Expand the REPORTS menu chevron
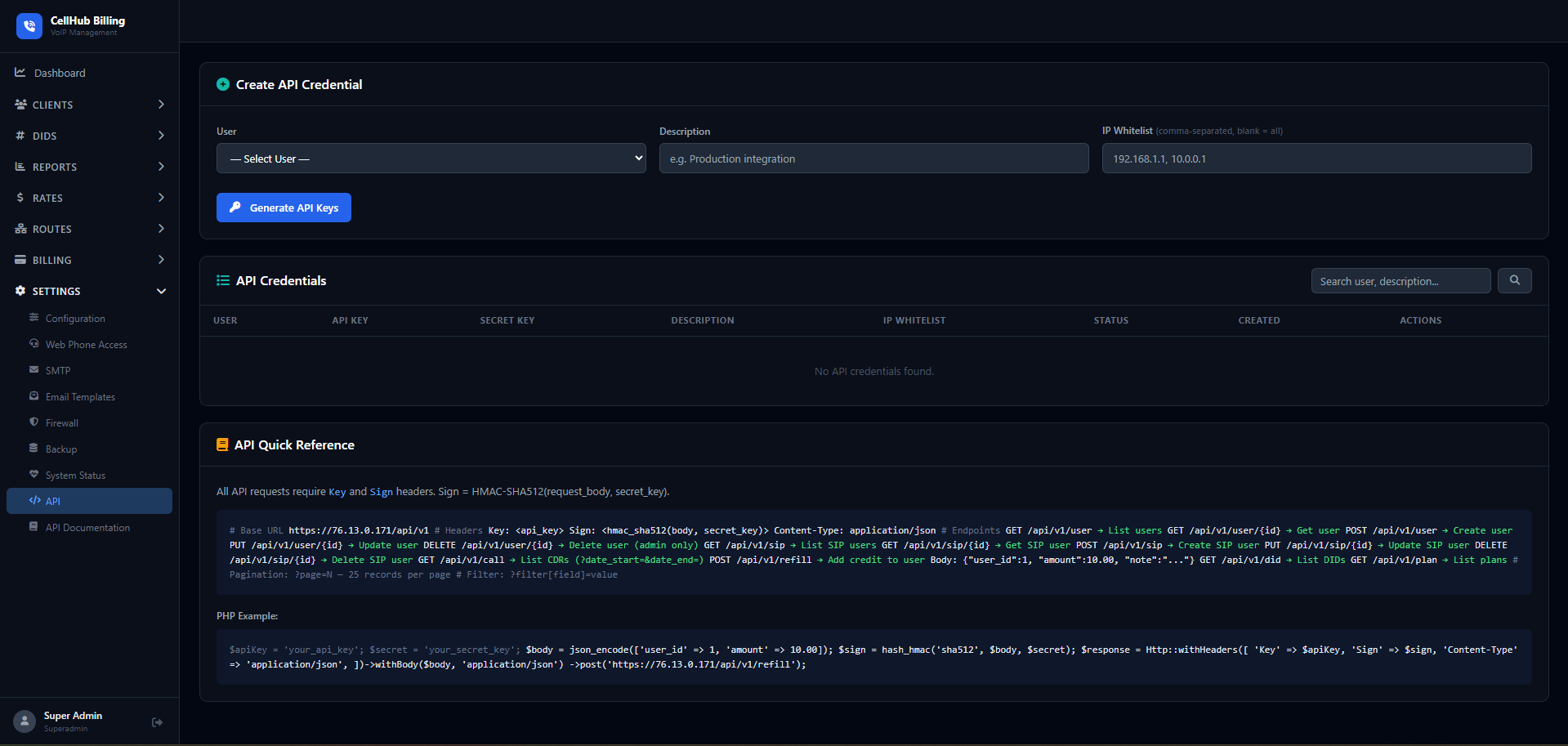The image size is (1568, 746). [161, 167]
